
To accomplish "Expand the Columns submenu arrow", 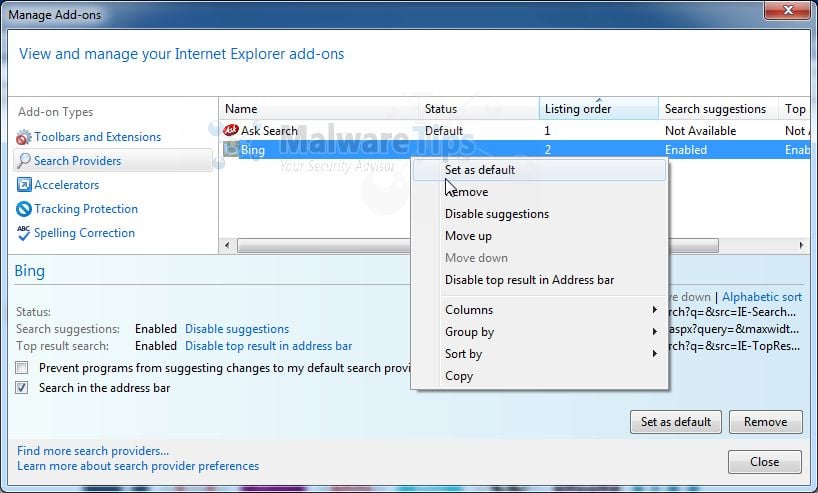I will pos(654,310).
